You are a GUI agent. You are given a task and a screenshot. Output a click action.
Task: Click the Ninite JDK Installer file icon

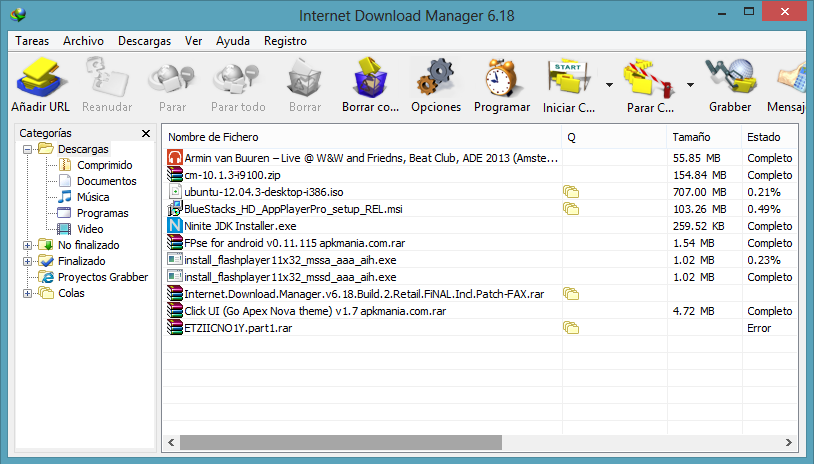(x=175, y=226)
